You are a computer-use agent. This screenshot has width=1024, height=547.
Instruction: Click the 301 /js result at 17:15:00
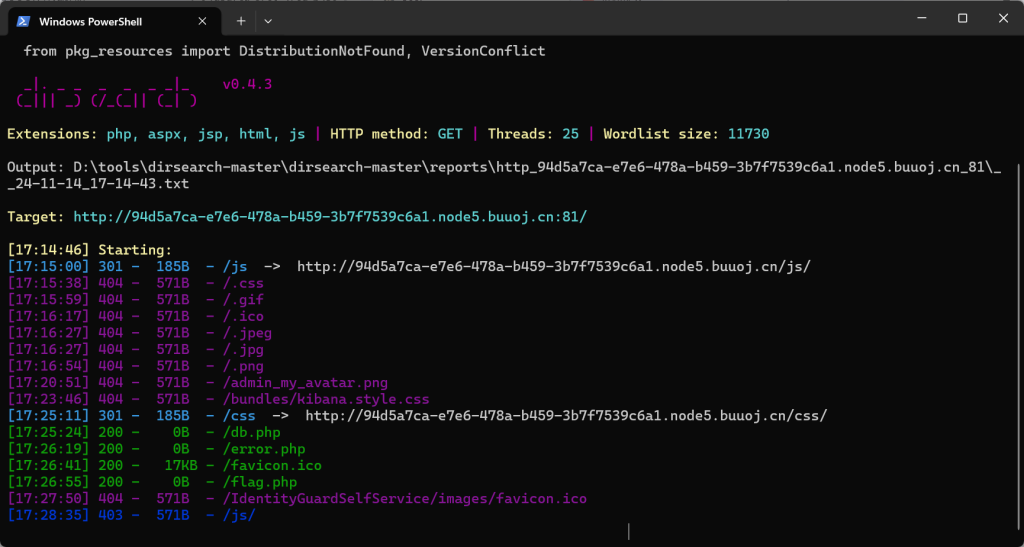[x=409, y=266]
